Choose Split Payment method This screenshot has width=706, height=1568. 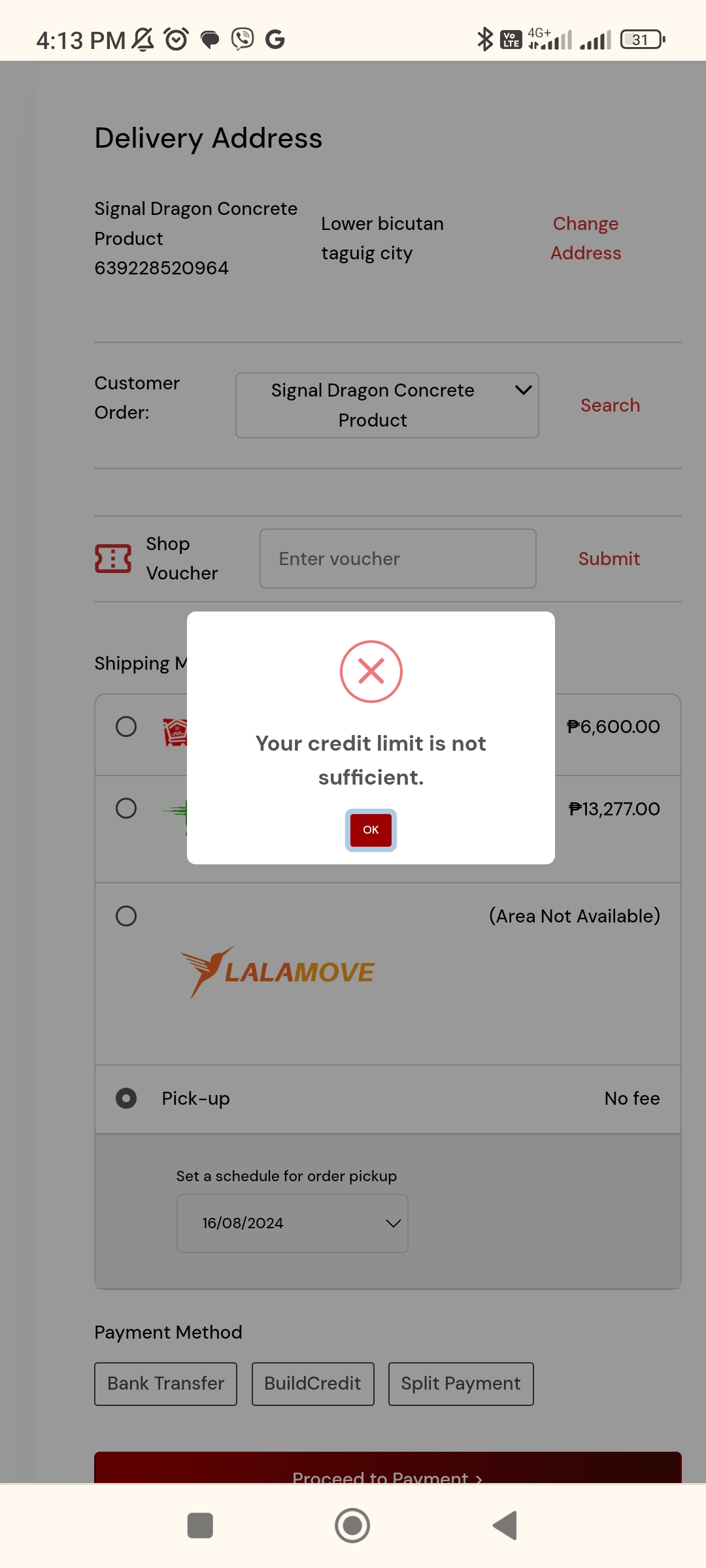(461, 1384)
